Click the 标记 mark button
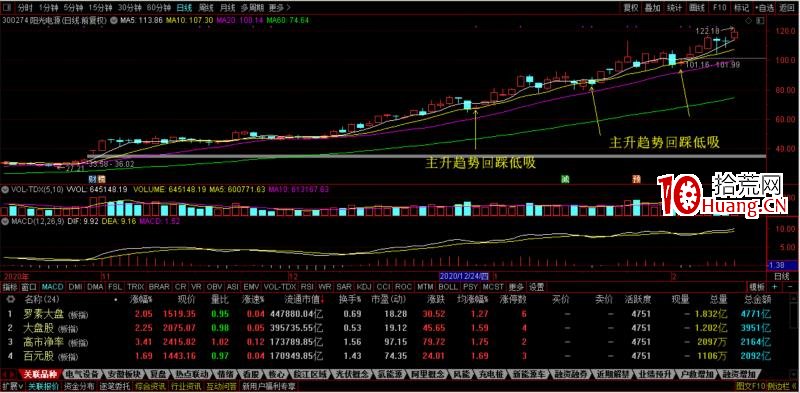The width and height of the screenshot is (800, 393). coord(741,8)
